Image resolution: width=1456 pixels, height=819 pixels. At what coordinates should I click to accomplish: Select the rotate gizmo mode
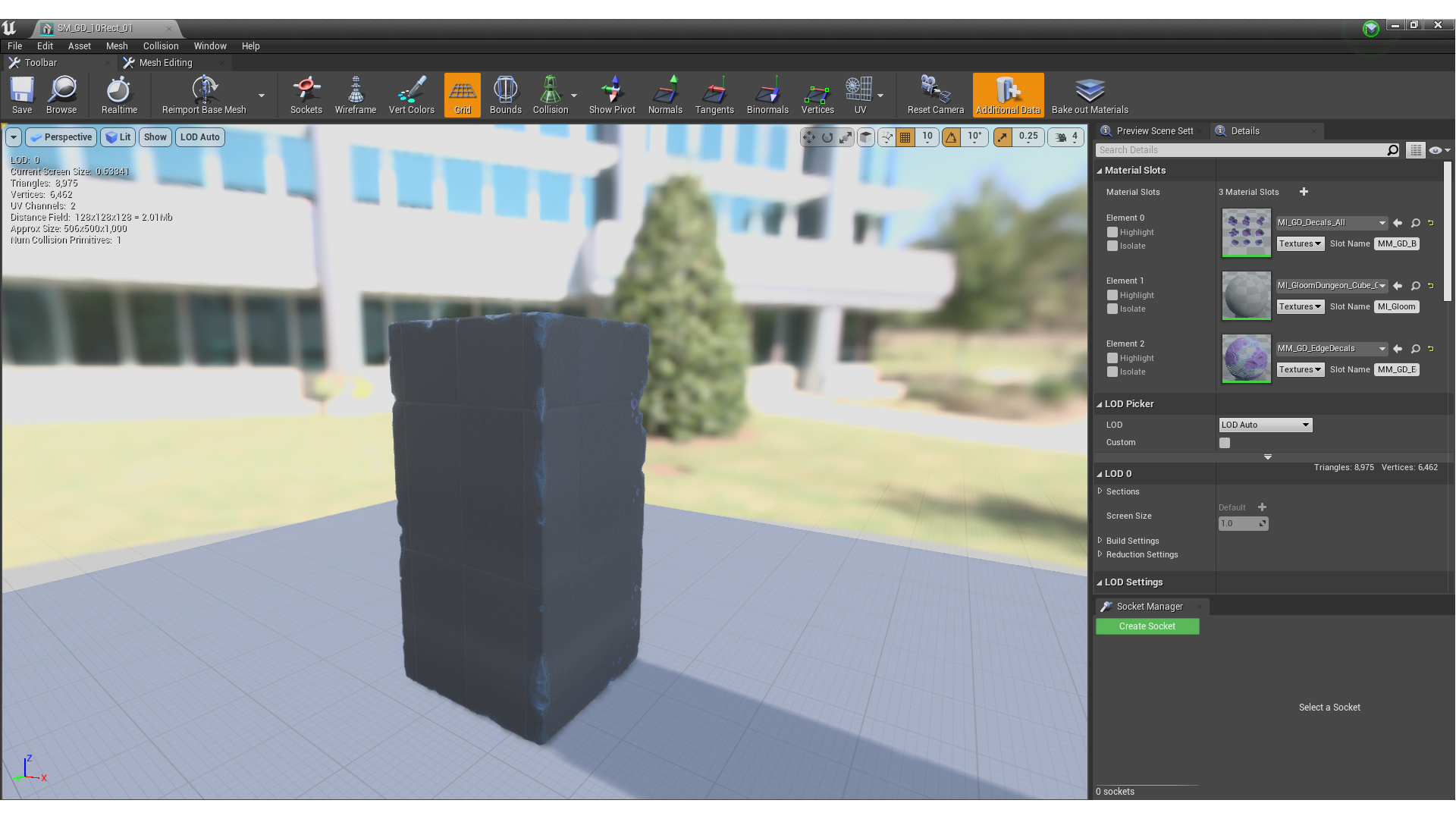827,137
